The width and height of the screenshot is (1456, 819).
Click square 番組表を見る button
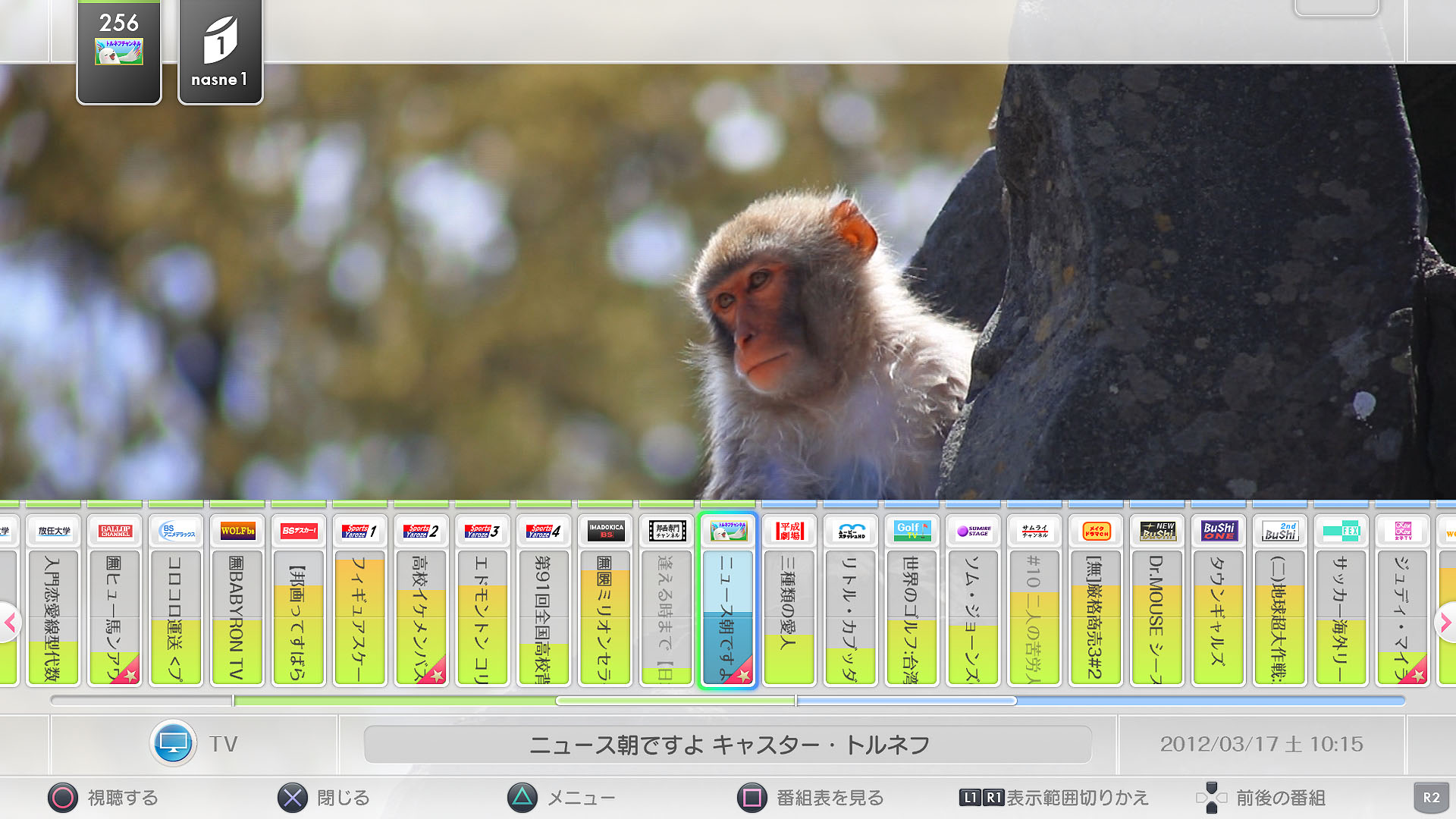pos(752,798)
